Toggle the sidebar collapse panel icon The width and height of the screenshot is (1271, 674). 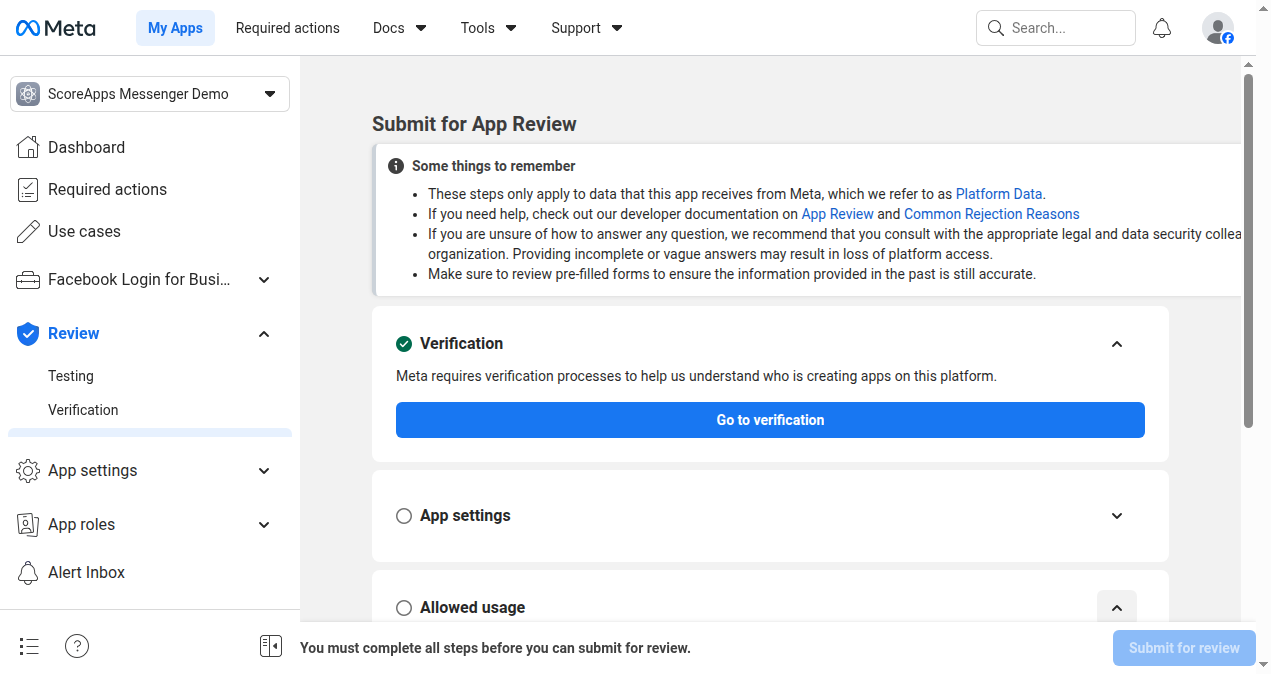271,646
